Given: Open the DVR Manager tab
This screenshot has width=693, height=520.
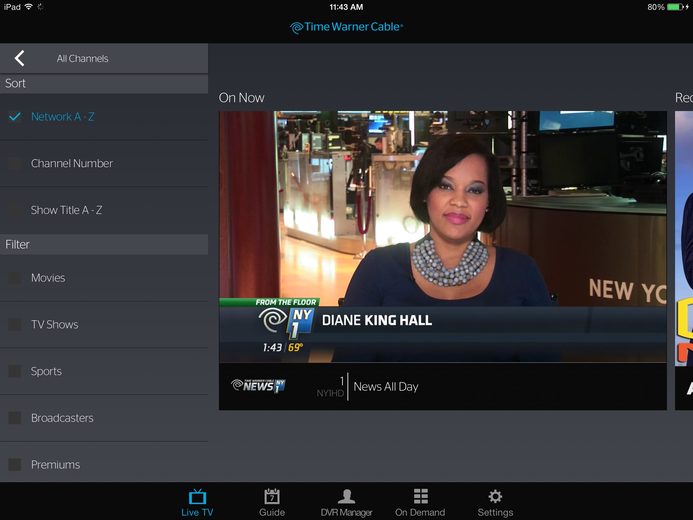Looking at the screenshot, I should tap(346, 503).
